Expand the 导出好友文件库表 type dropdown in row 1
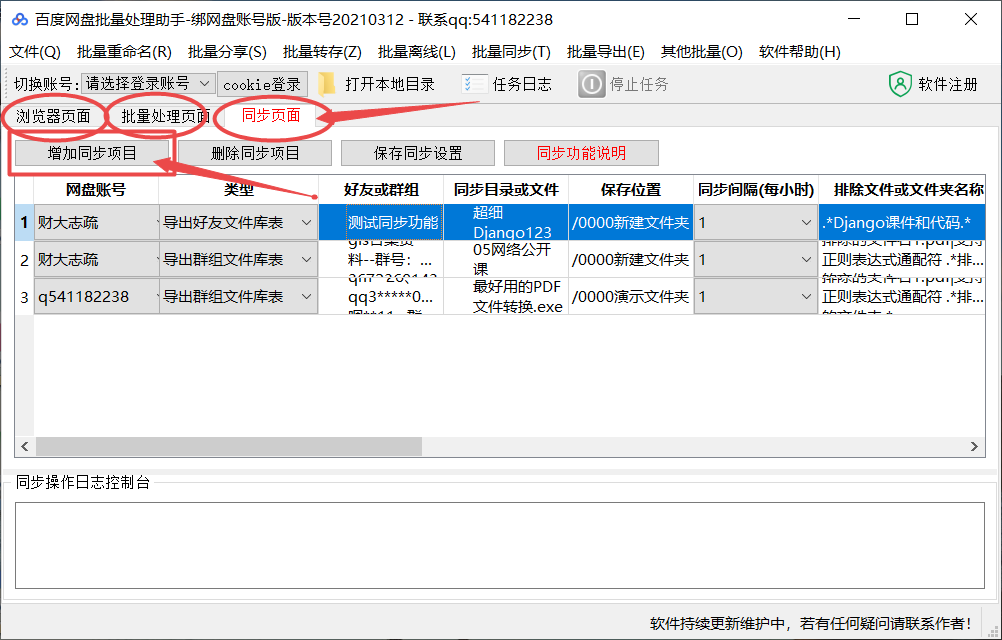Screen dimensions: 1002x640 (x=305, y=221)
